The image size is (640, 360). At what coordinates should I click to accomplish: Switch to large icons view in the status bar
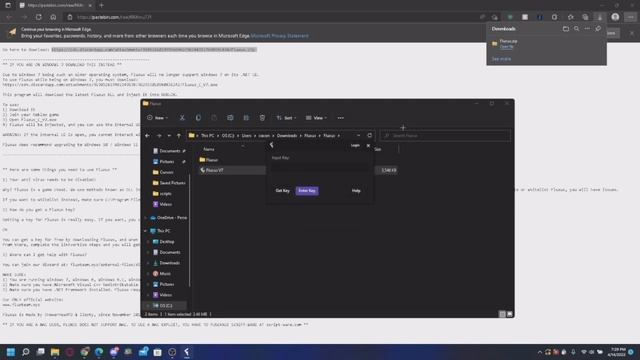coord(509,314)
